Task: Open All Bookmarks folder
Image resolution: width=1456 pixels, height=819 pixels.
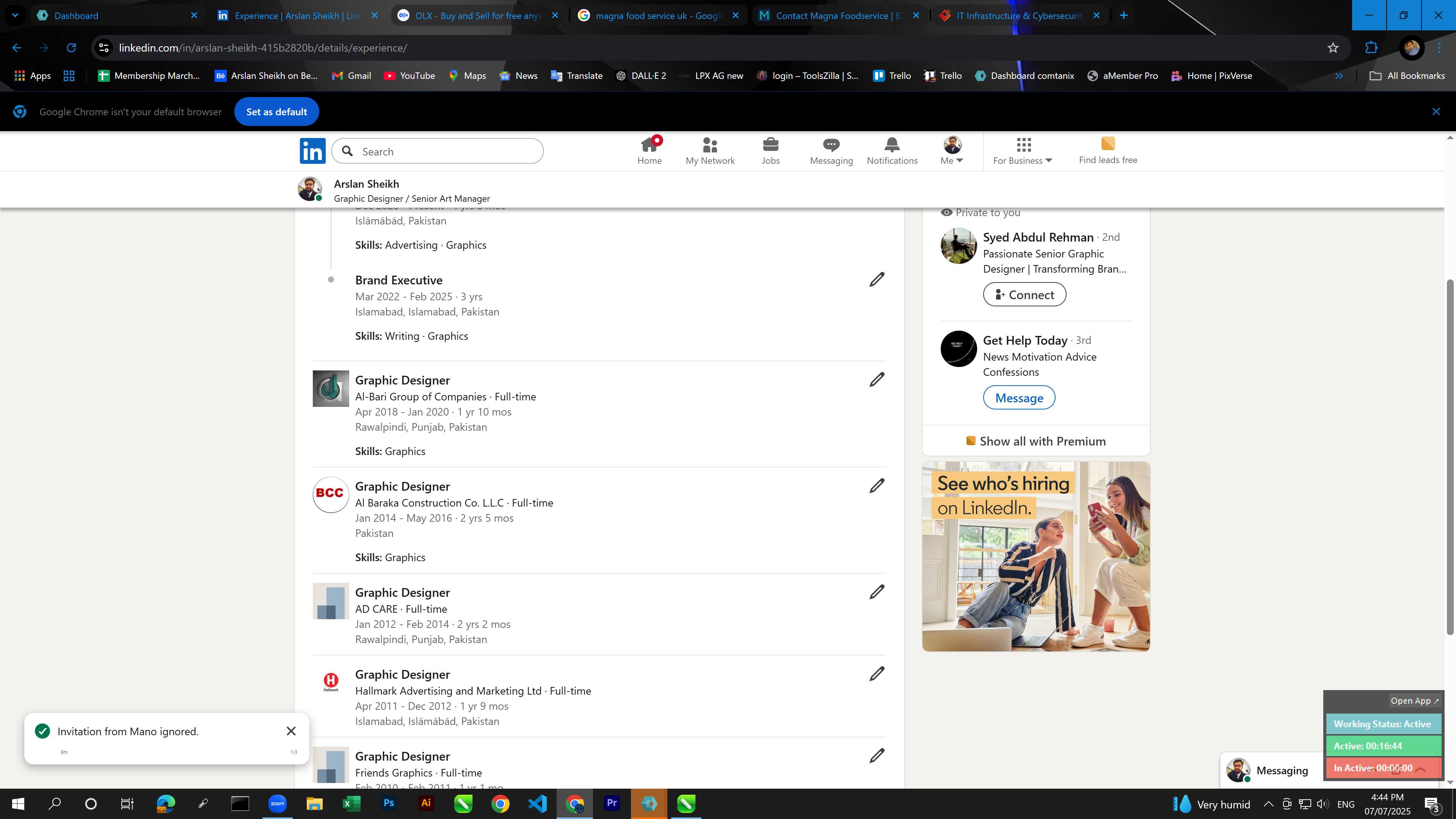Action: click(1407, 76)
